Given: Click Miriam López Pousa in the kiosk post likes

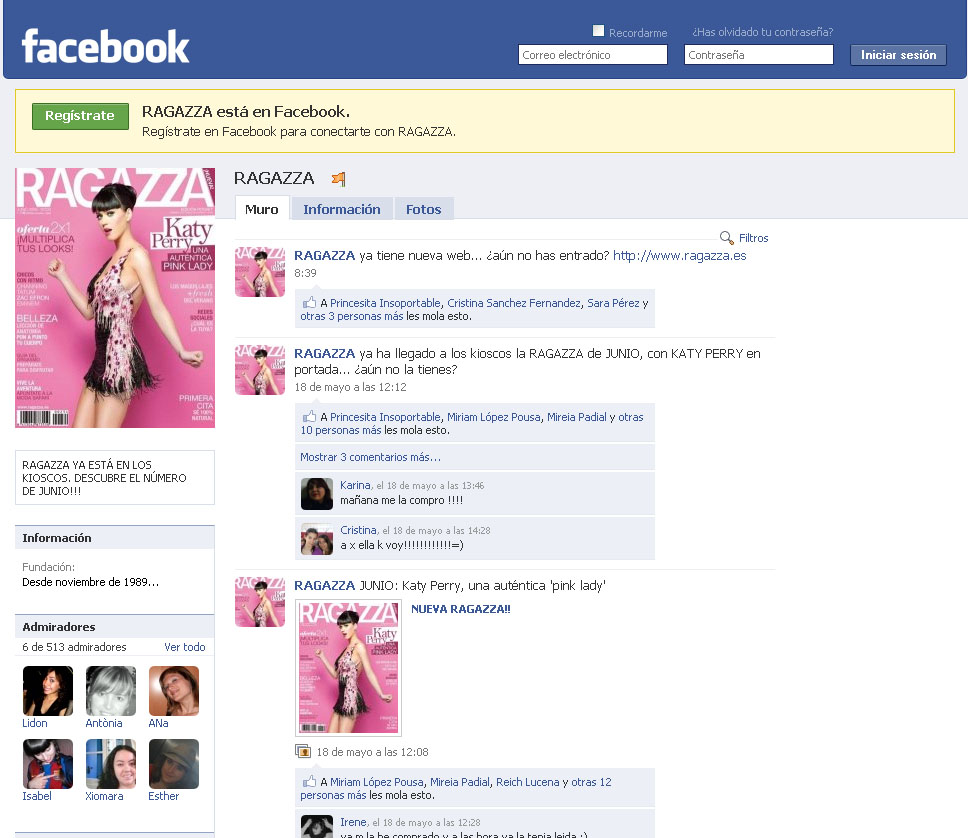Looking at the screenshot, I should (x=494, y=417).
